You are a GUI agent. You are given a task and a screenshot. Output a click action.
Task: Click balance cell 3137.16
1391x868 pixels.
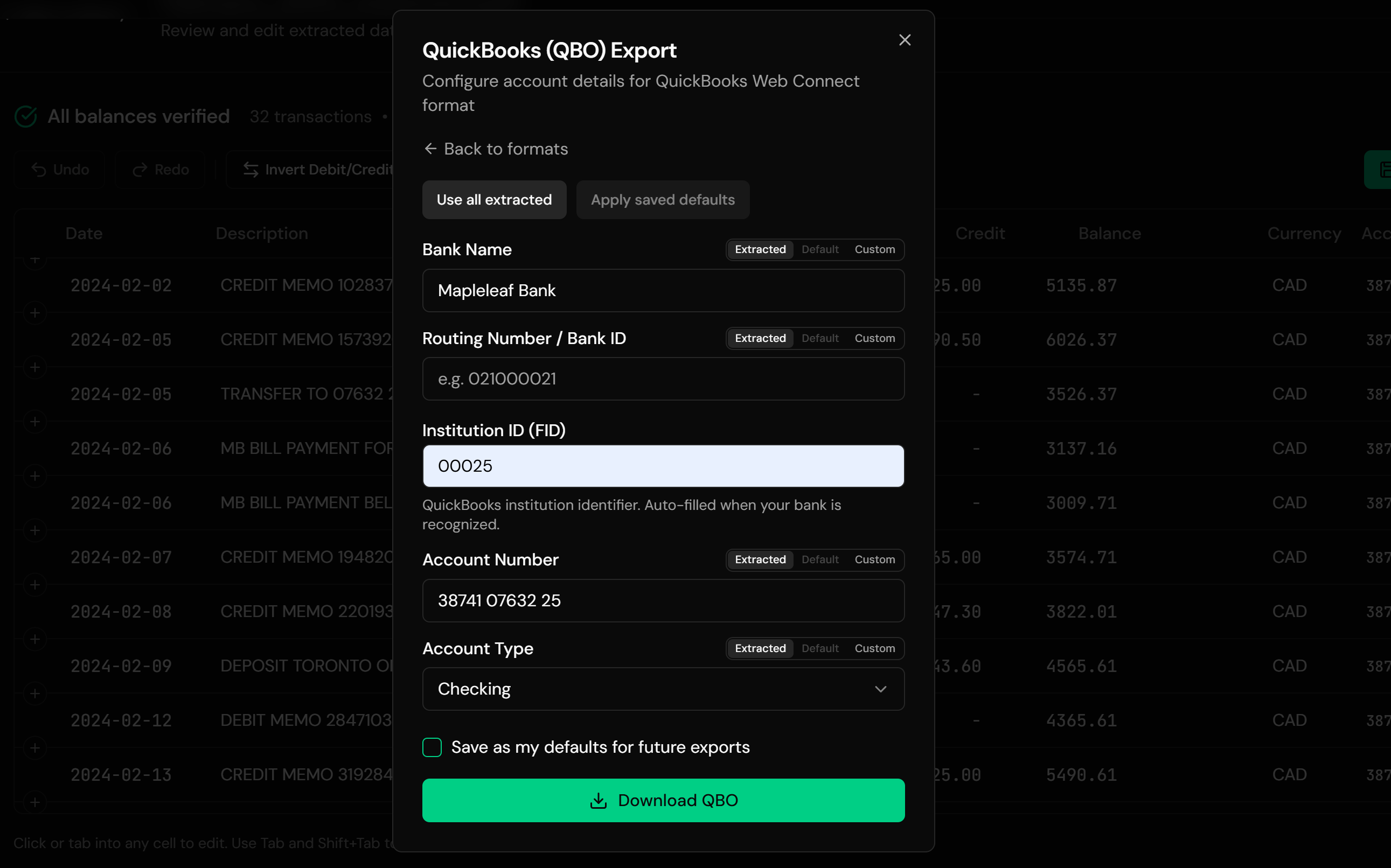pos(1081,449)
